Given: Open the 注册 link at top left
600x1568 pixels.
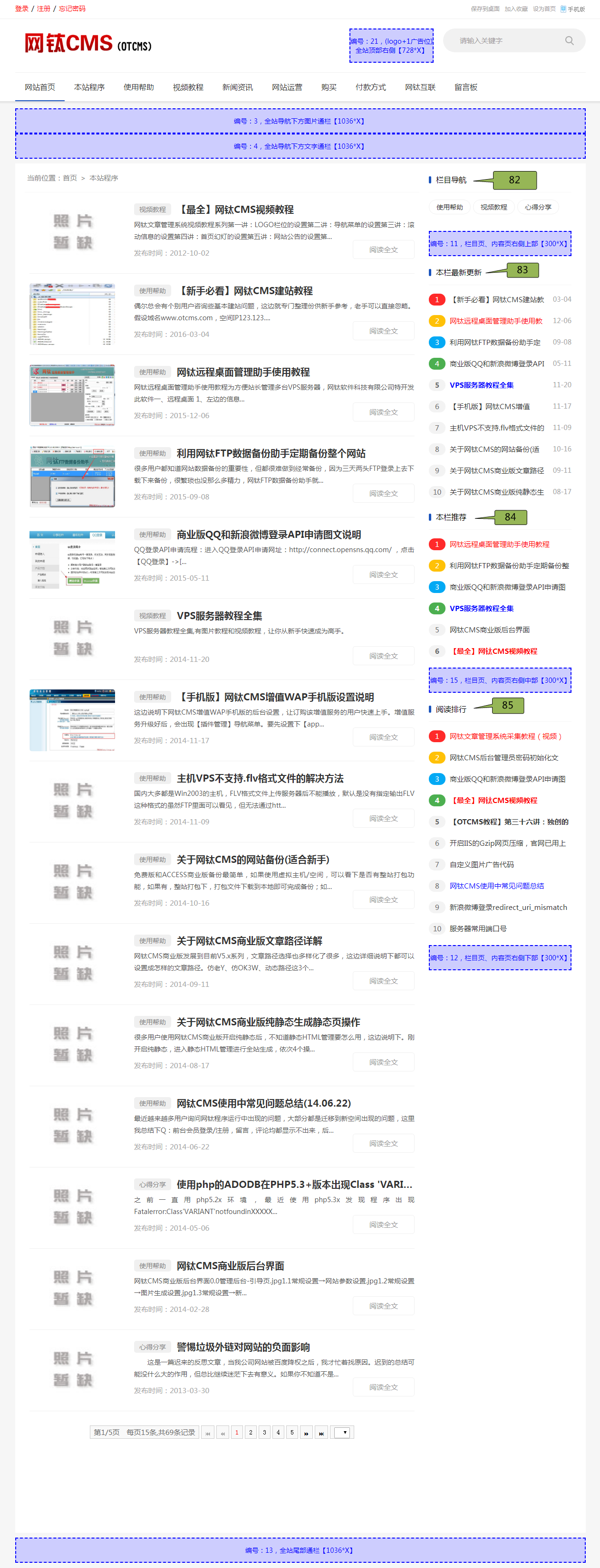Looking at the screenshot, I should [43, 9].
